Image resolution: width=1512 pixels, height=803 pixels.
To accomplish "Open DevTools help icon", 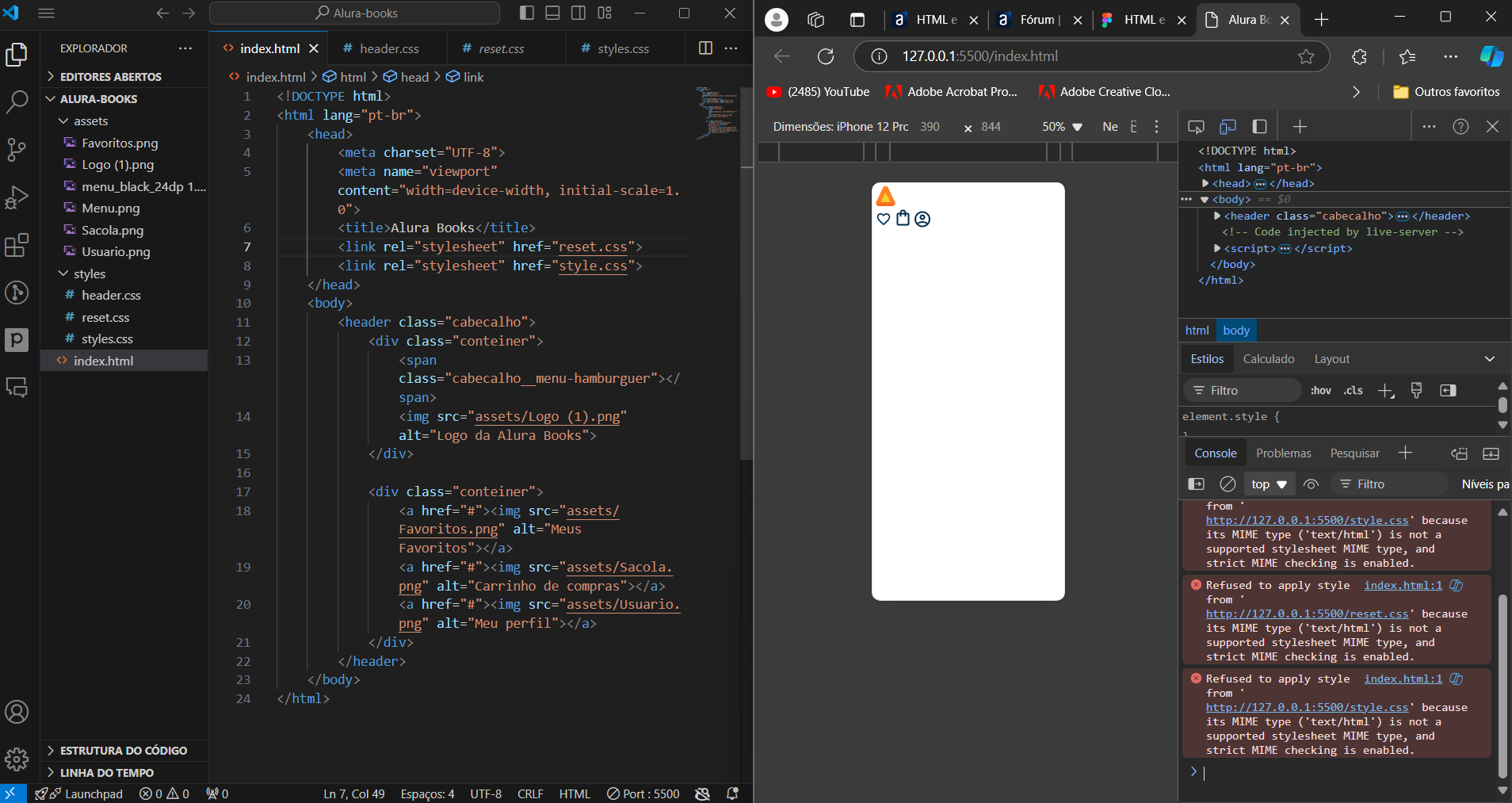I will click(1460, 127).
